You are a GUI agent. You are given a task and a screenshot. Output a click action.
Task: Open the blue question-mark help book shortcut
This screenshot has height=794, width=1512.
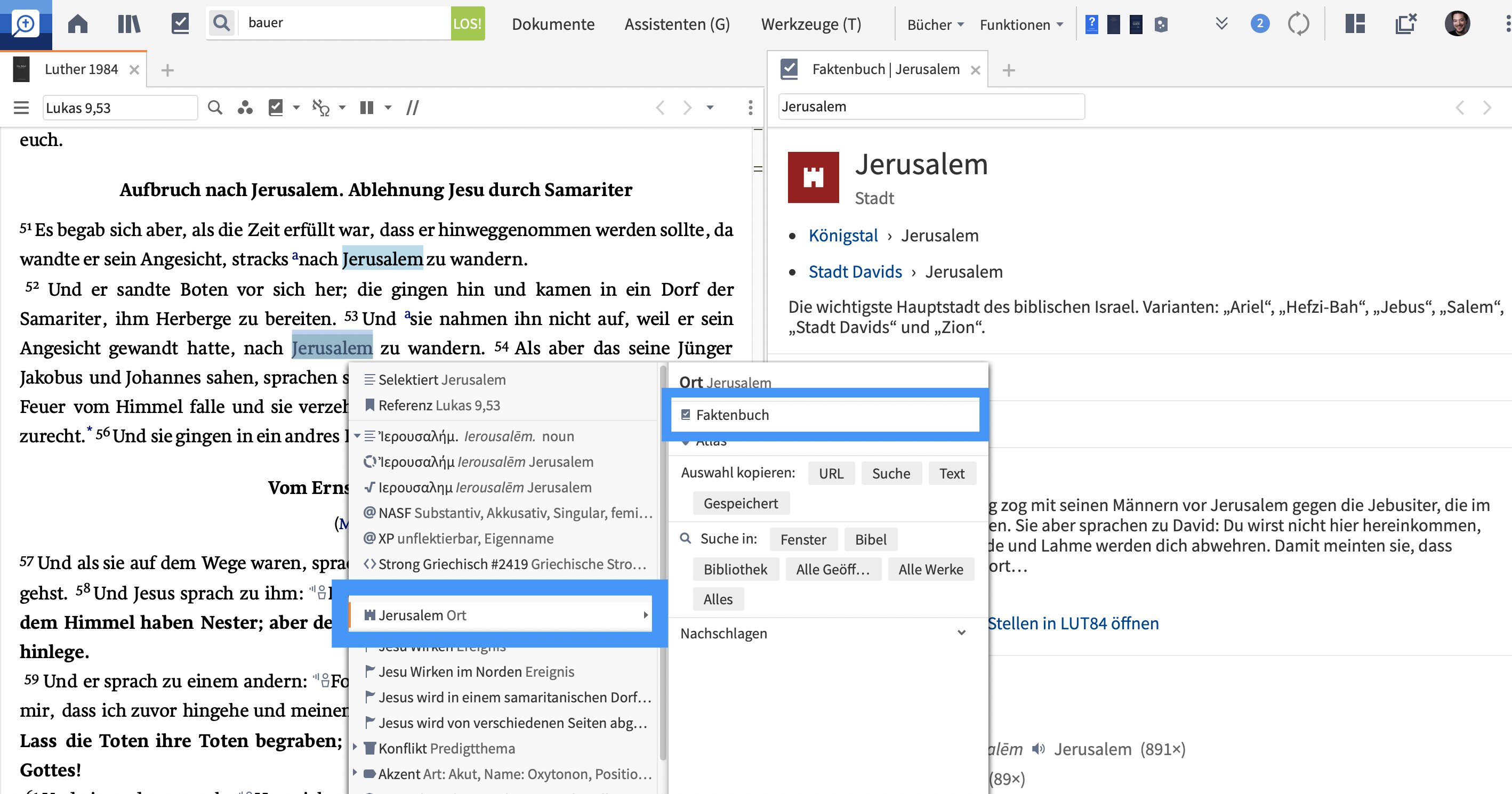pos(1091,24)
